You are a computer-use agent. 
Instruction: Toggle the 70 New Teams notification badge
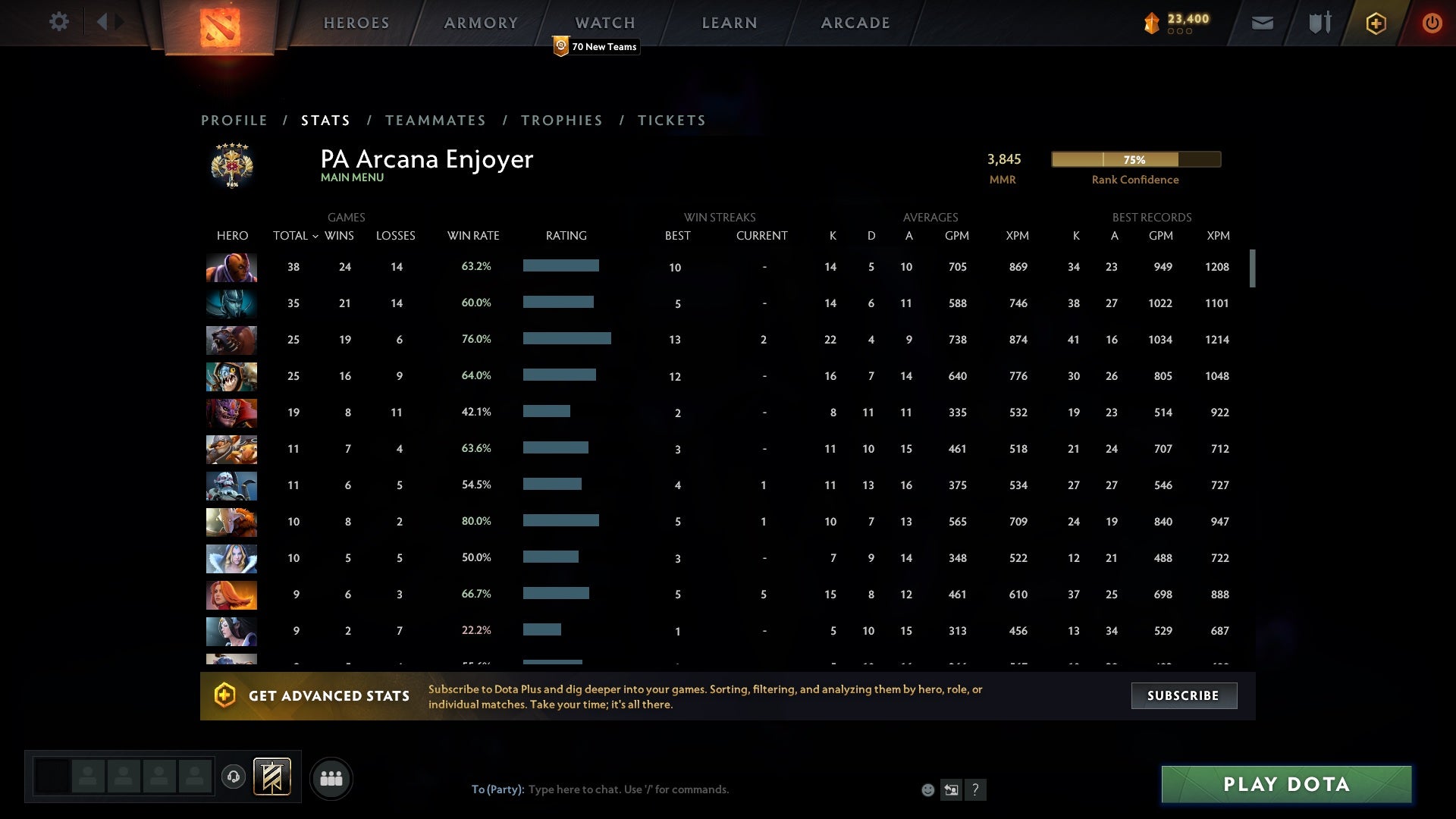tap(596, 46)
